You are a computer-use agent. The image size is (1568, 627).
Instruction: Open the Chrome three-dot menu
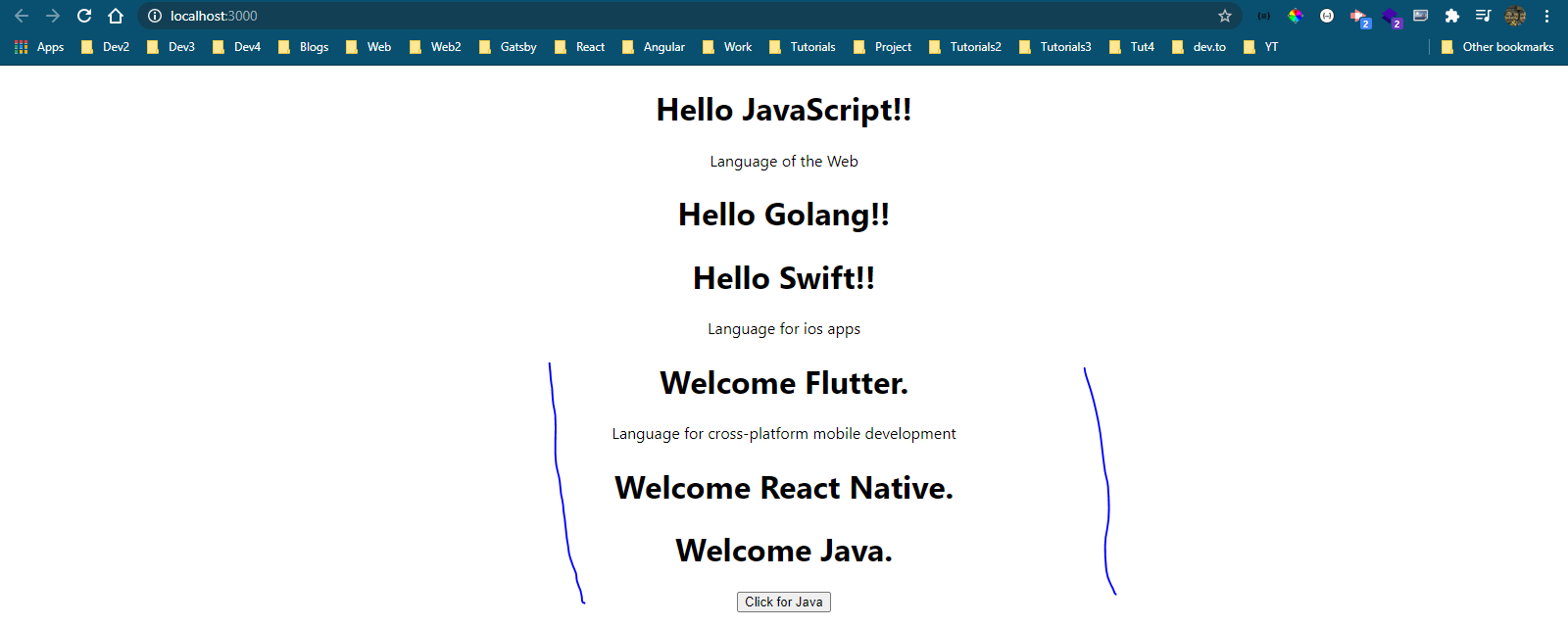tap(1546, 16)
